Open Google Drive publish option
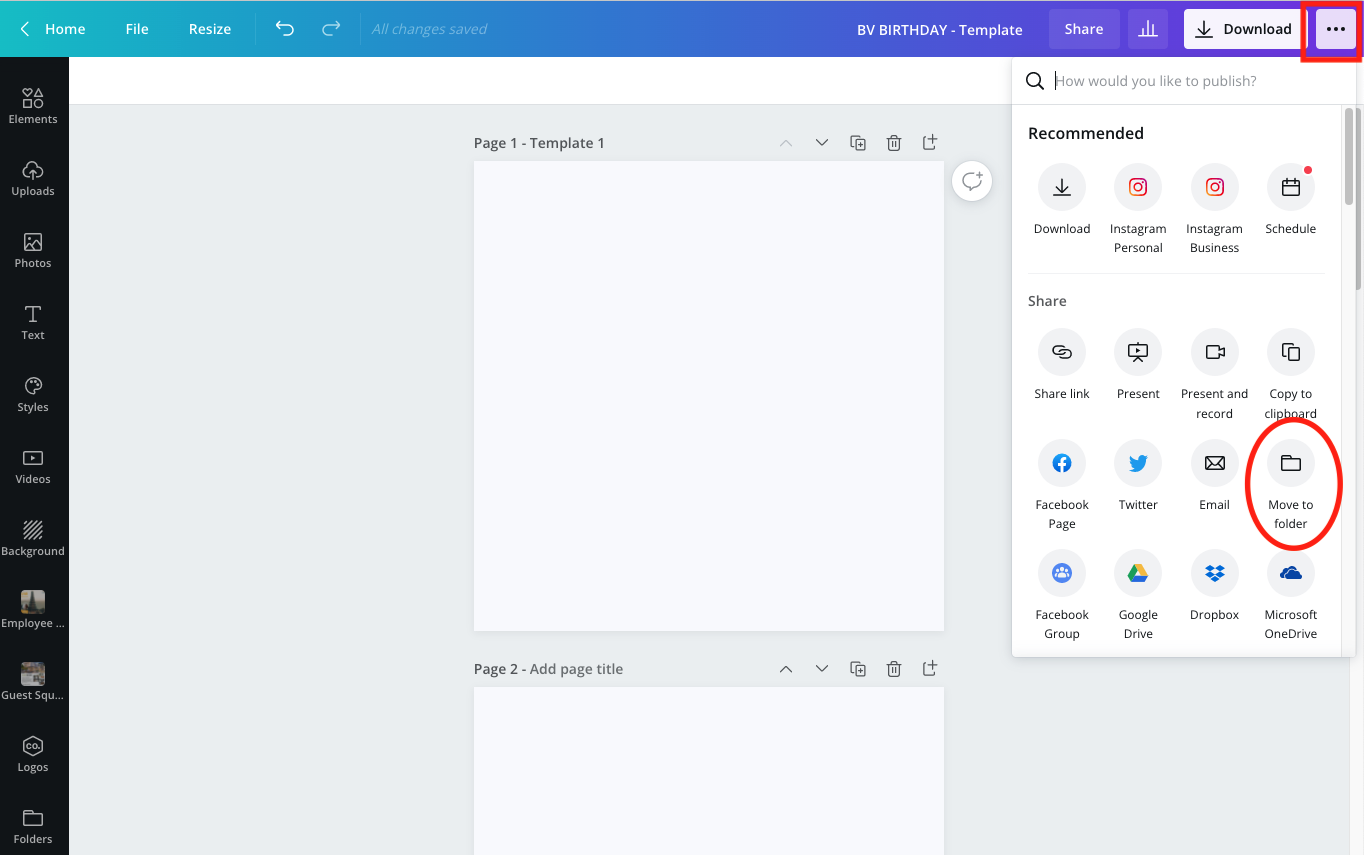1364x855 pixels. point(1138,573)
